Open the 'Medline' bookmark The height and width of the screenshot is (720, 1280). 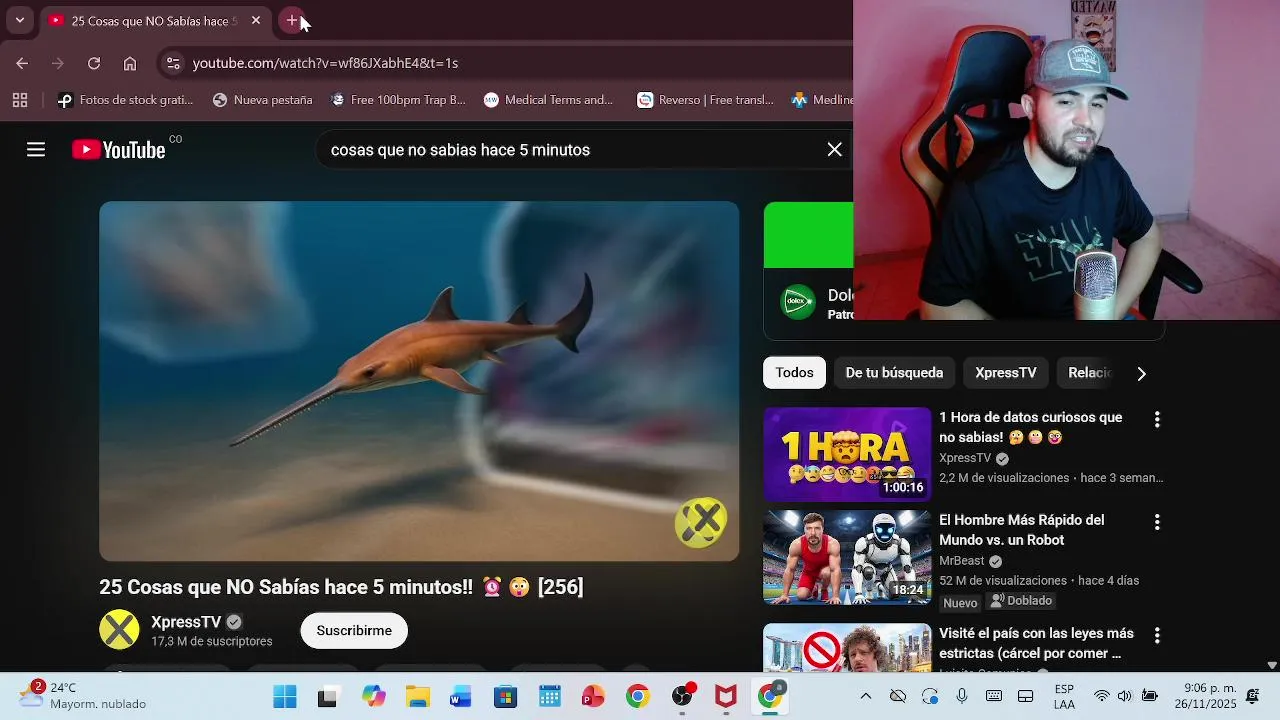822,100
